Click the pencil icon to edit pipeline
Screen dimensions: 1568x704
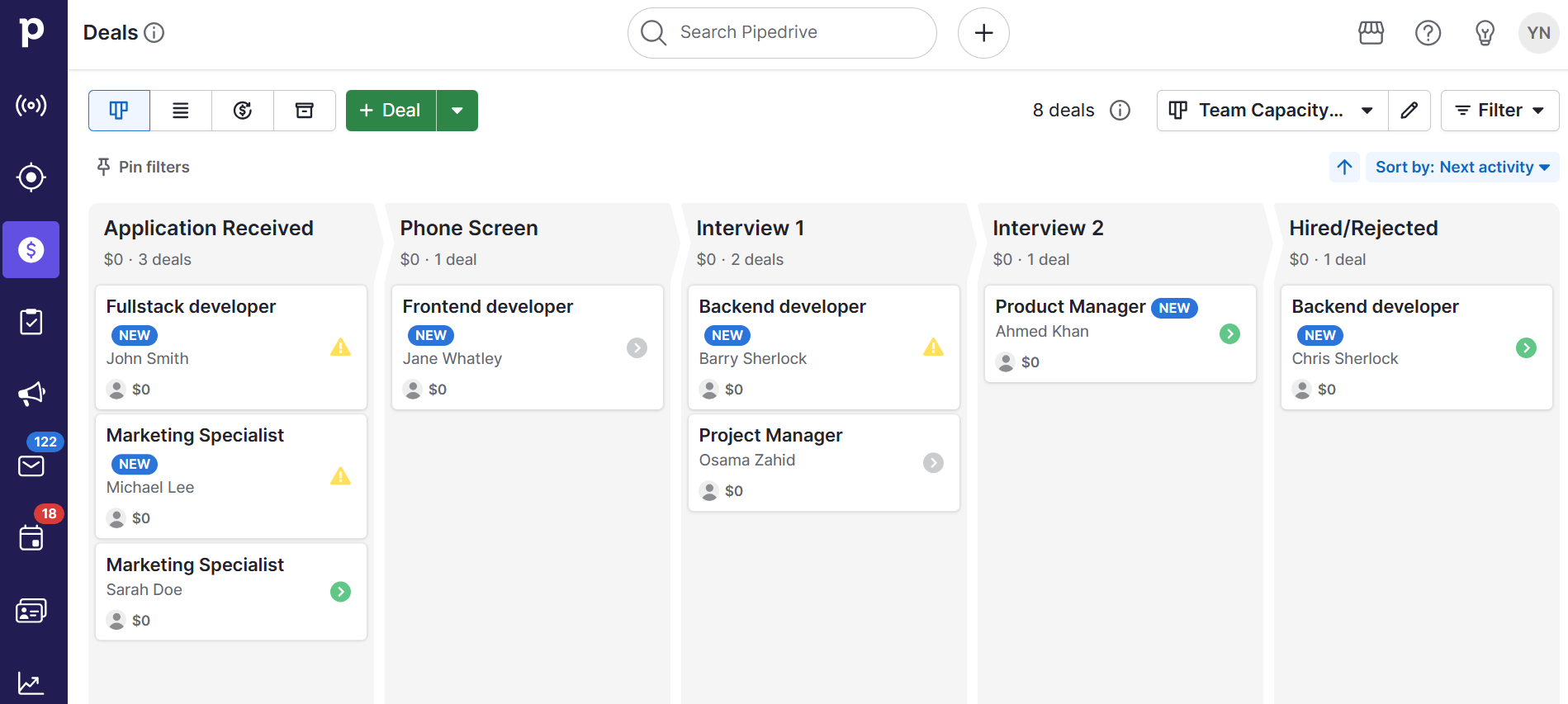(1409, 111)
